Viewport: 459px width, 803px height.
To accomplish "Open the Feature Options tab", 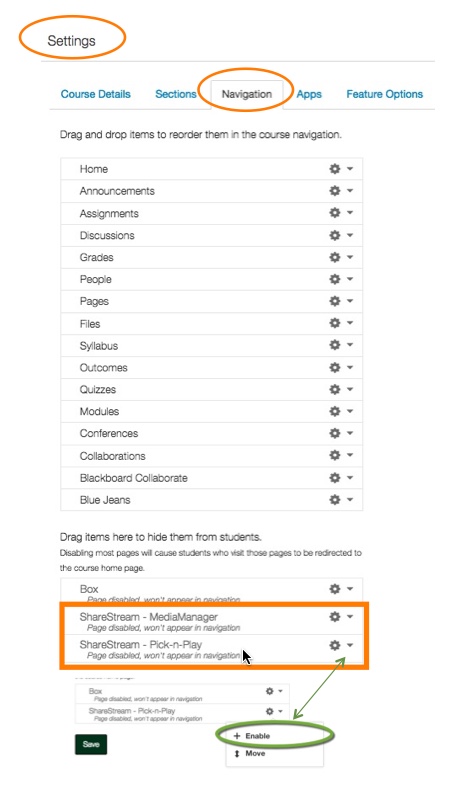I will 385,94.
